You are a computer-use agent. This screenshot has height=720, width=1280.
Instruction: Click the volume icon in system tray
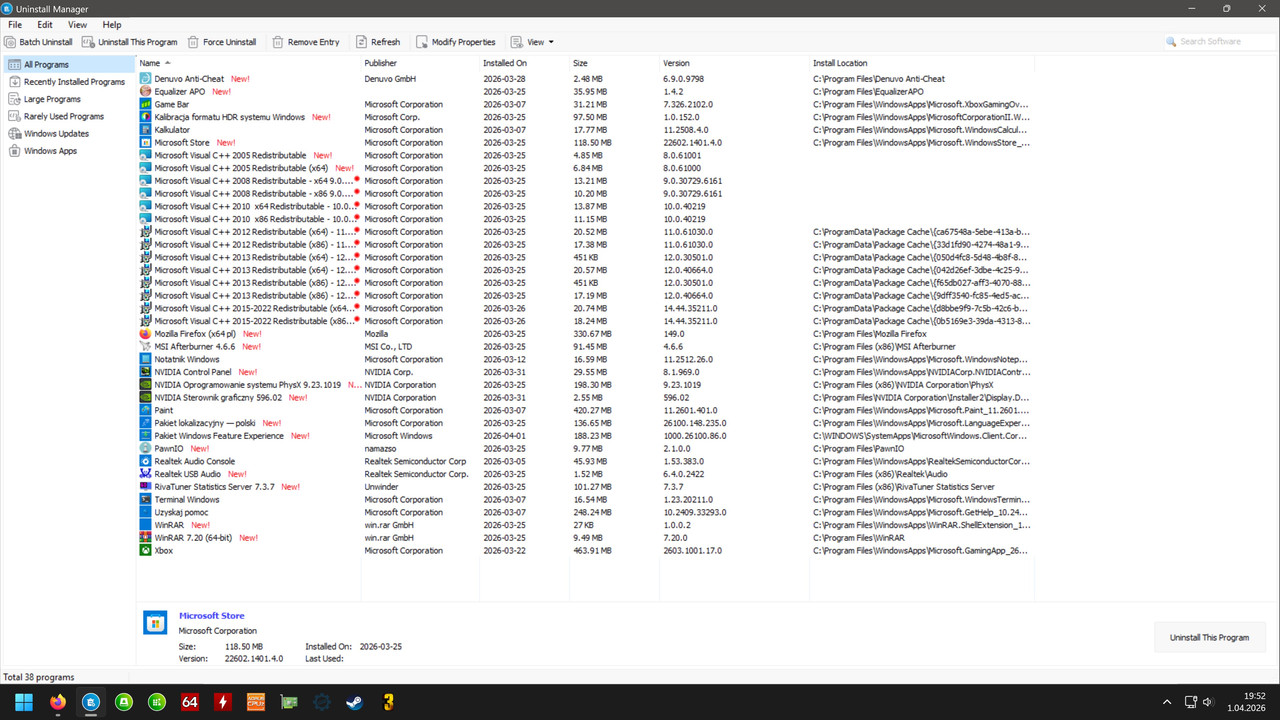click(x=1208, y=702)
